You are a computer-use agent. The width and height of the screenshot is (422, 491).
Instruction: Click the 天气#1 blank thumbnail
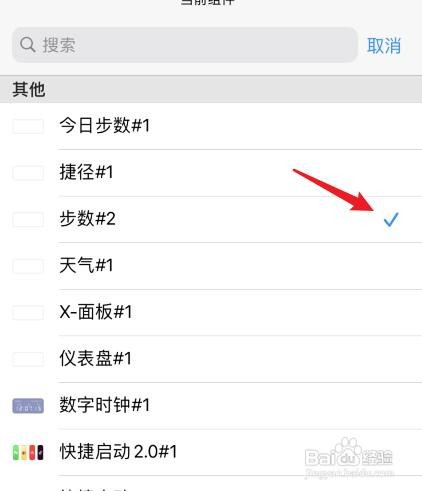coord(28,266)
